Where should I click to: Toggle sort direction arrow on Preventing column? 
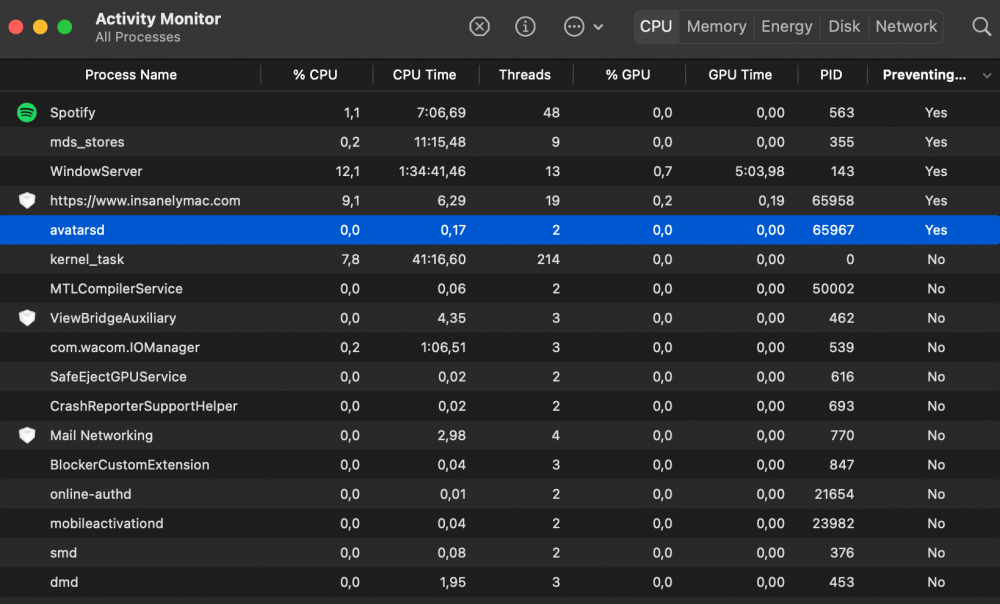987,75
